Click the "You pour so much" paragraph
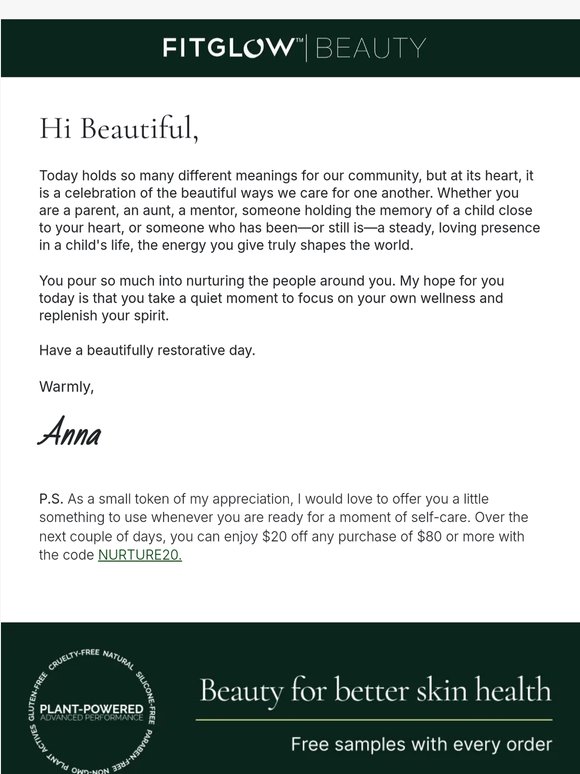Image resolution: width=580 pixels, height=774 pixels. [x=271, y=298]
